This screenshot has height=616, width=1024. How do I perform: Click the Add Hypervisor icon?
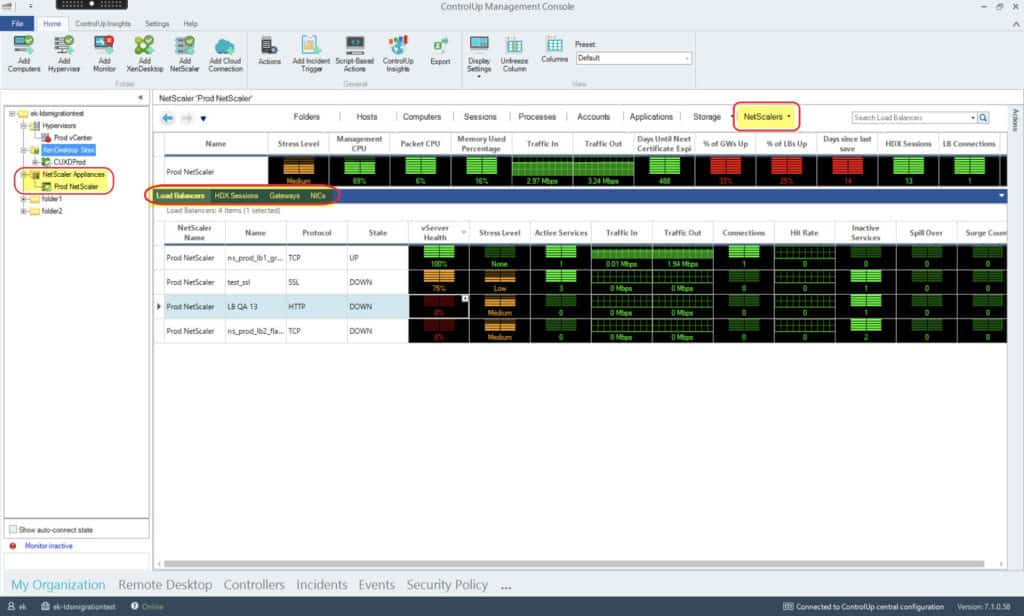point(62,52)
